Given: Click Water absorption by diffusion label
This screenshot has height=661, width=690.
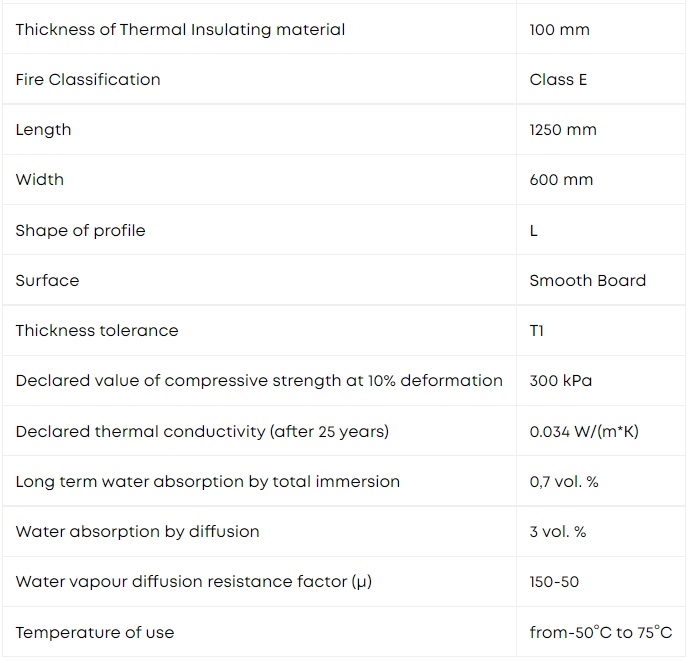Looking at the screenshot, I should click(x=138, y=532).
